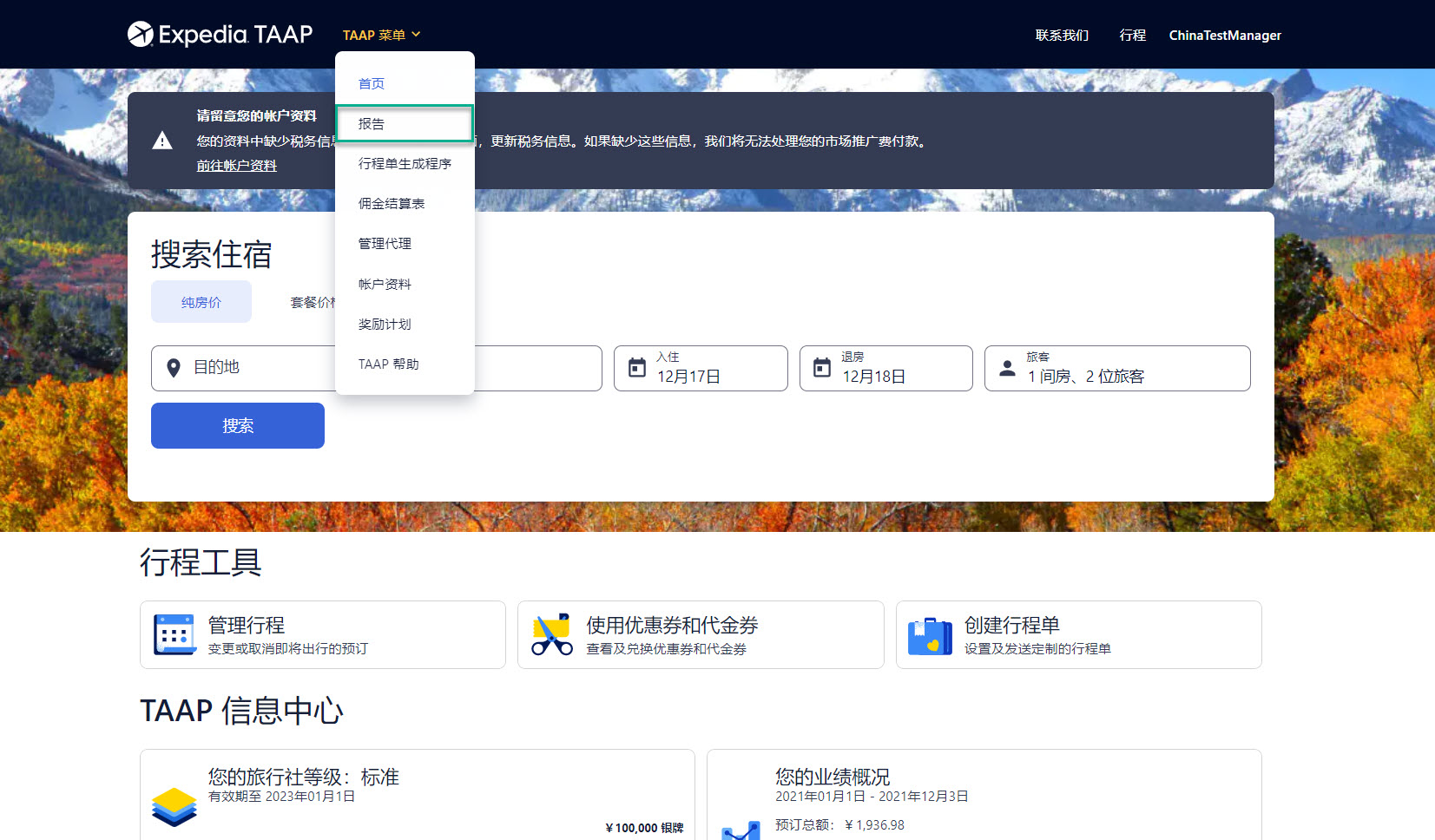Open the 创建行程单 card
The height and width of the screenshot is (840, 1435).
(1079, 634)
